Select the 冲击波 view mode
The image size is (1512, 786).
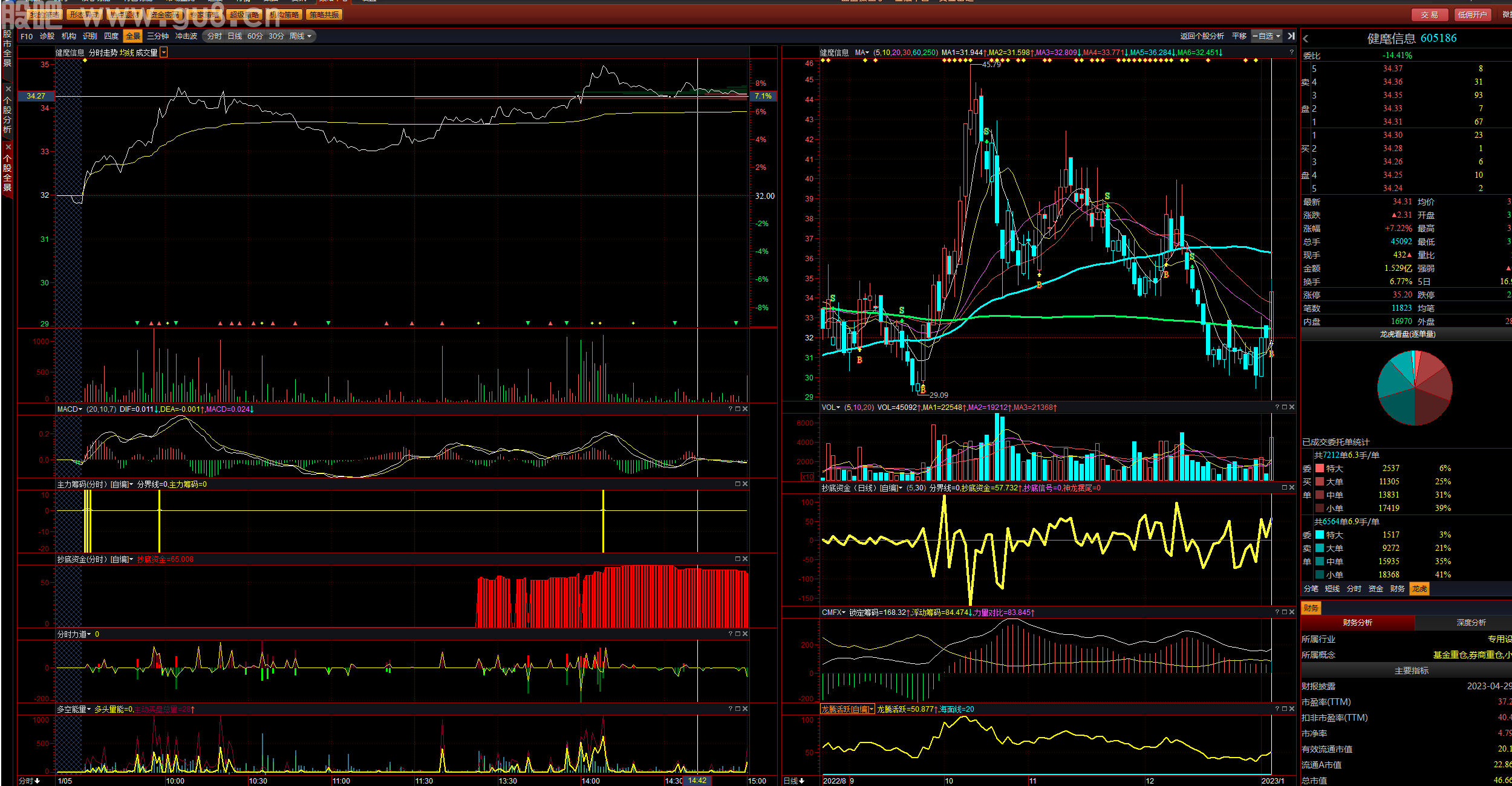coord(186,36)
